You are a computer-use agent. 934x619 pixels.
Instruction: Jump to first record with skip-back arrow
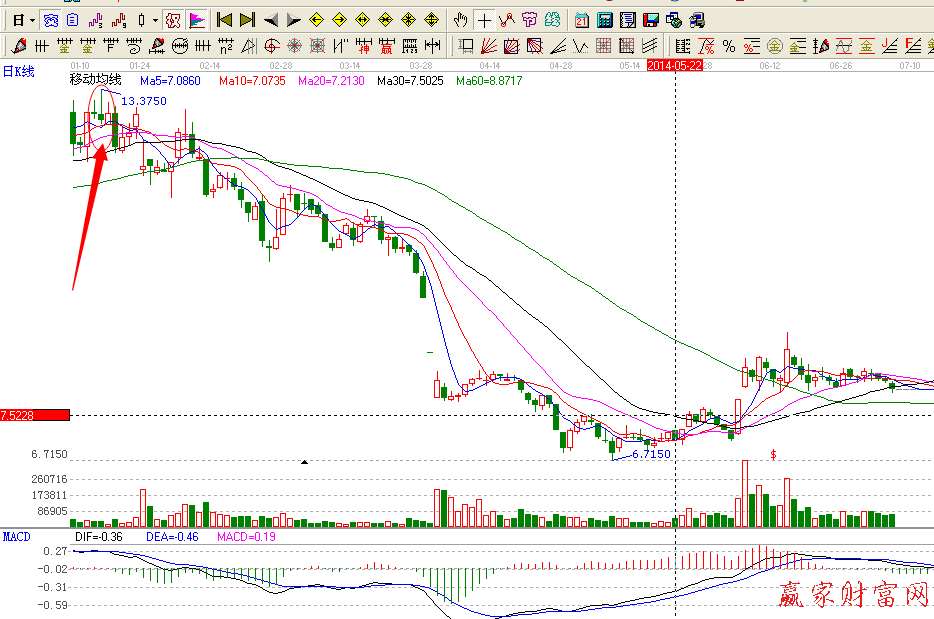pyautogui.click(x=225, y=19)
